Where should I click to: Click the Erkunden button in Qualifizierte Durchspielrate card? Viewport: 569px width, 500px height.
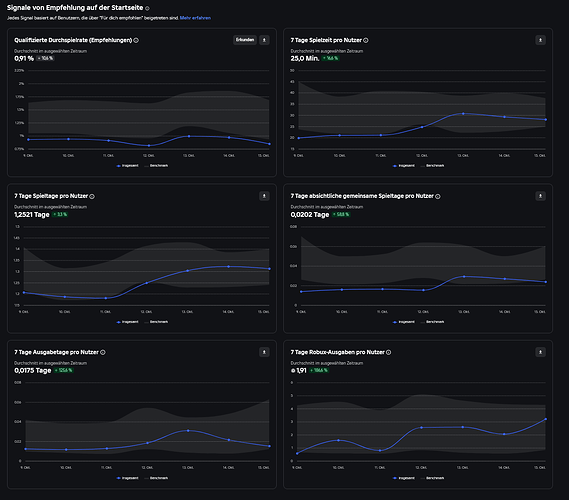pos(245,40)
